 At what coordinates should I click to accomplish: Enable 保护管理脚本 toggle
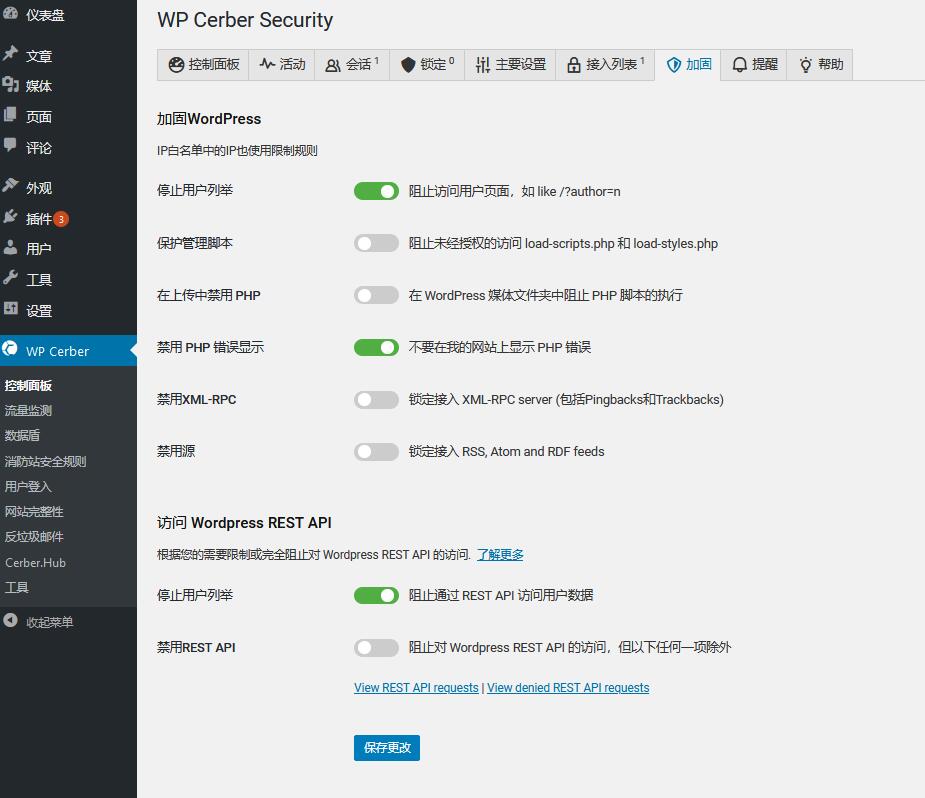(376, 243)
